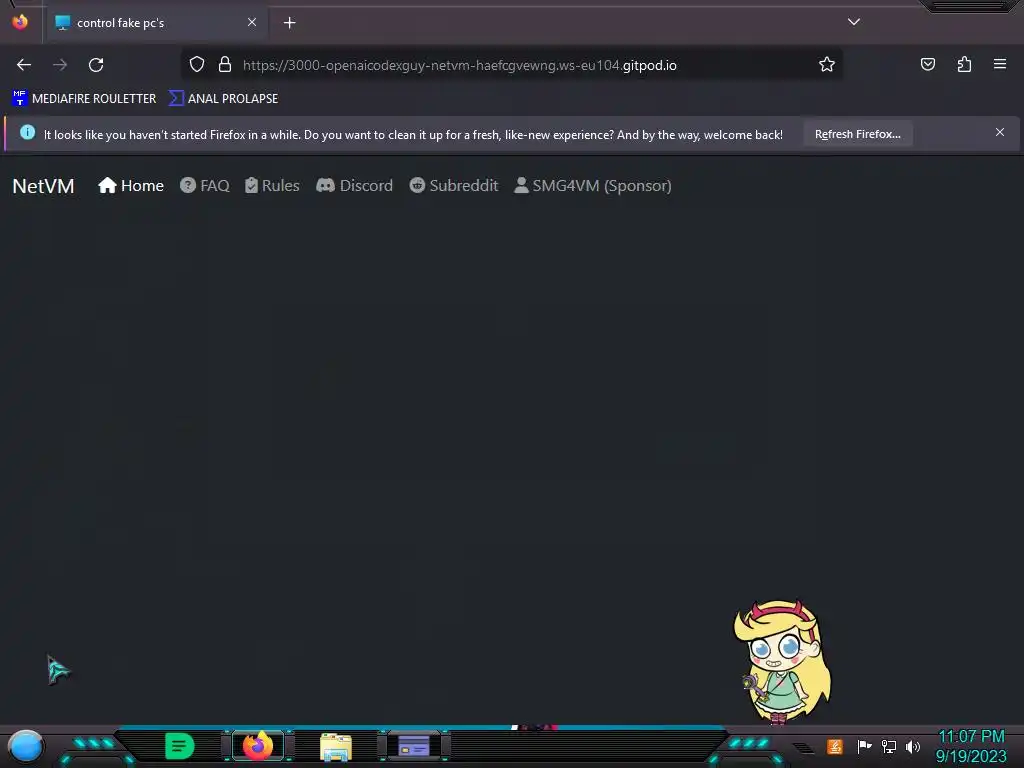Click the Java tray icon
This screenshot has height=768, width=1024.
click(x=835, y=746)
